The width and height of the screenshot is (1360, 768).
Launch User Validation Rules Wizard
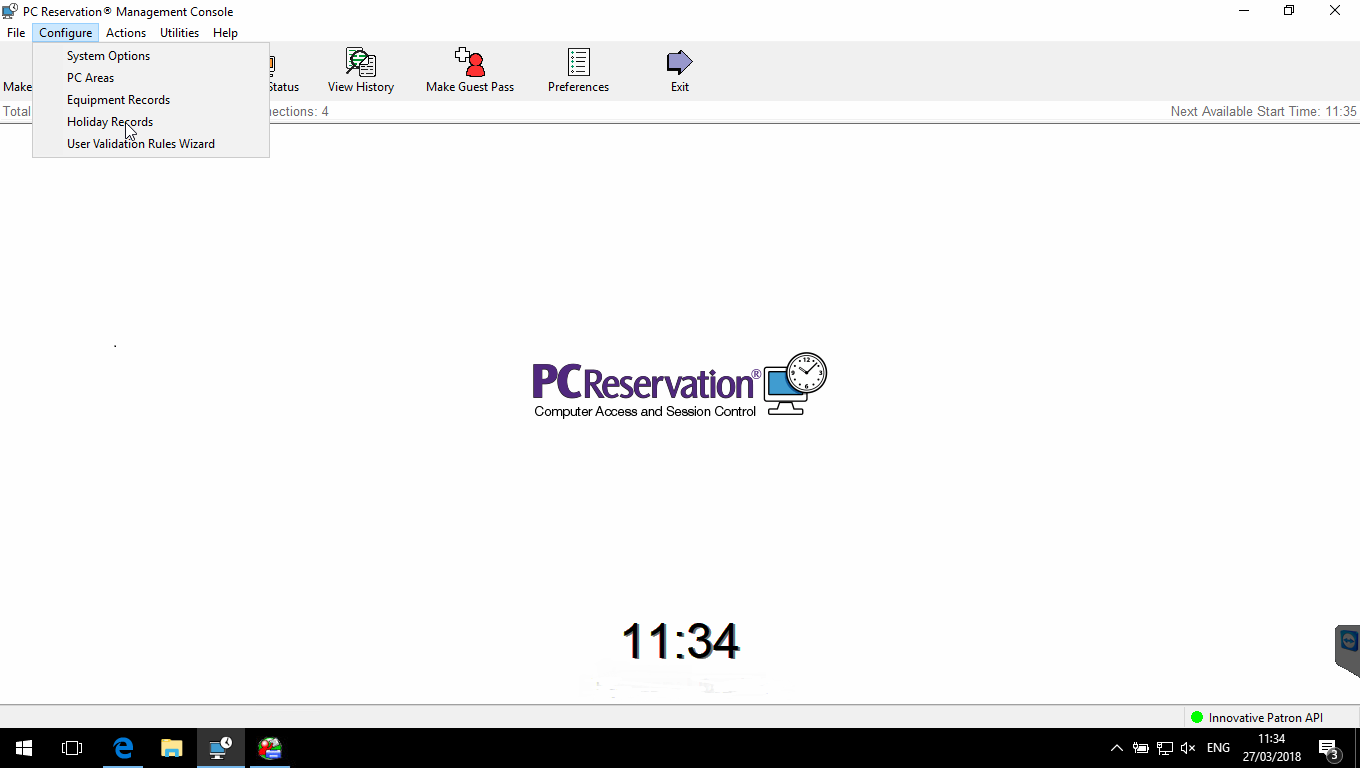coord(151,144)
